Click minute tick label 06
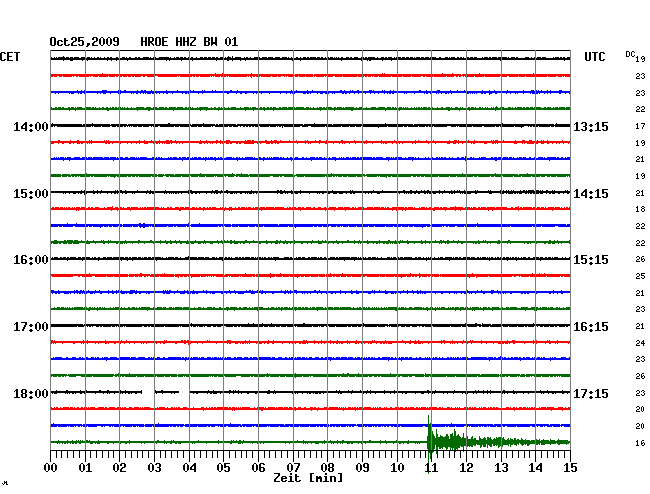 coord(258,468)
